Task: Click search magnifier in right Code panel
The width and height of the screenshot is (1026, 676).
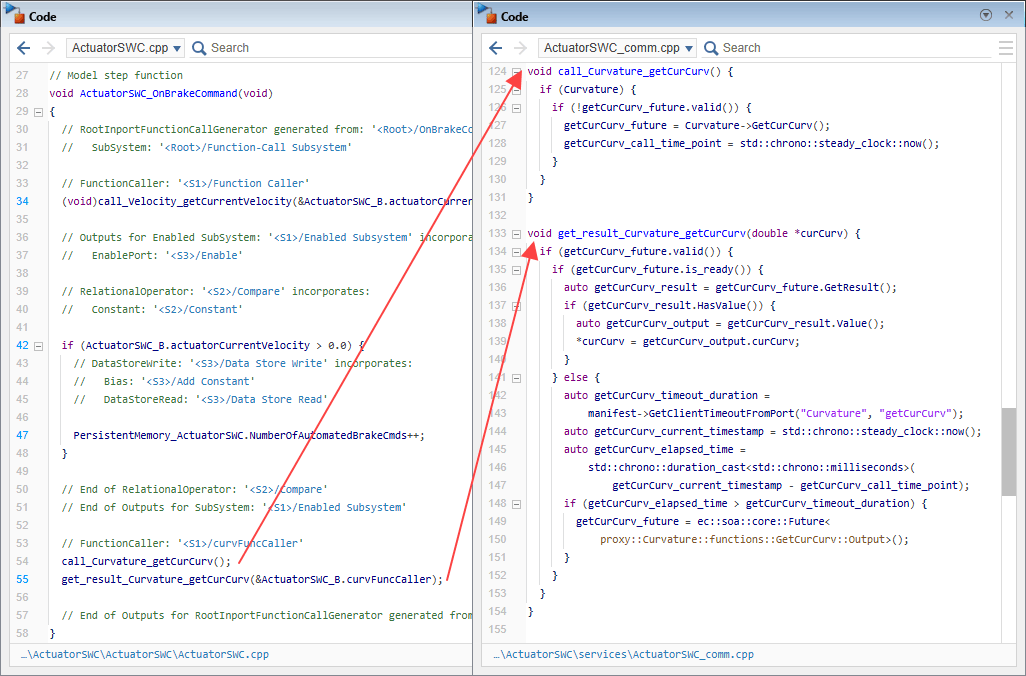Action: (x=711, y=48)
